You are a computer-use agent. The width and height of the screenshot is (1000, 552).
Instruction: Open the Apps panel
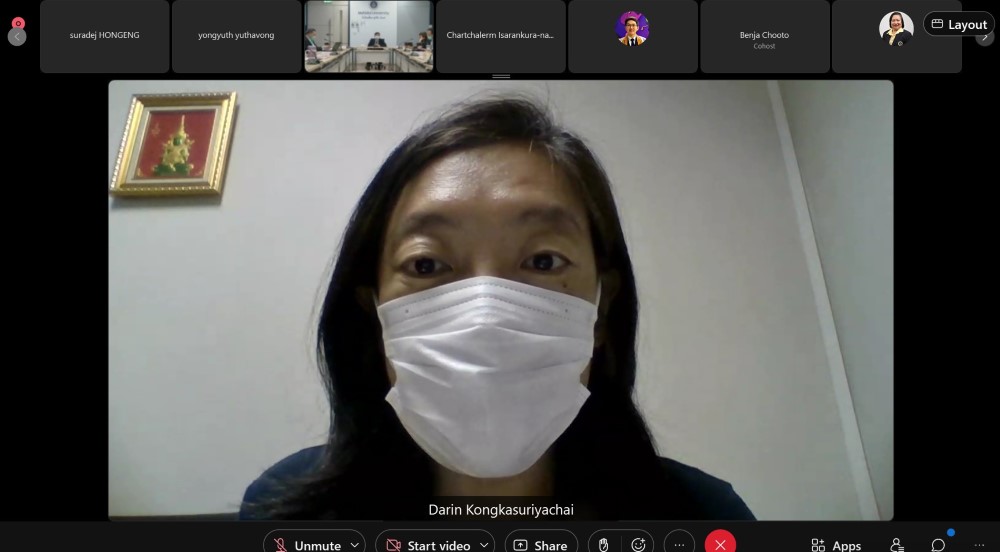[836, 544]
